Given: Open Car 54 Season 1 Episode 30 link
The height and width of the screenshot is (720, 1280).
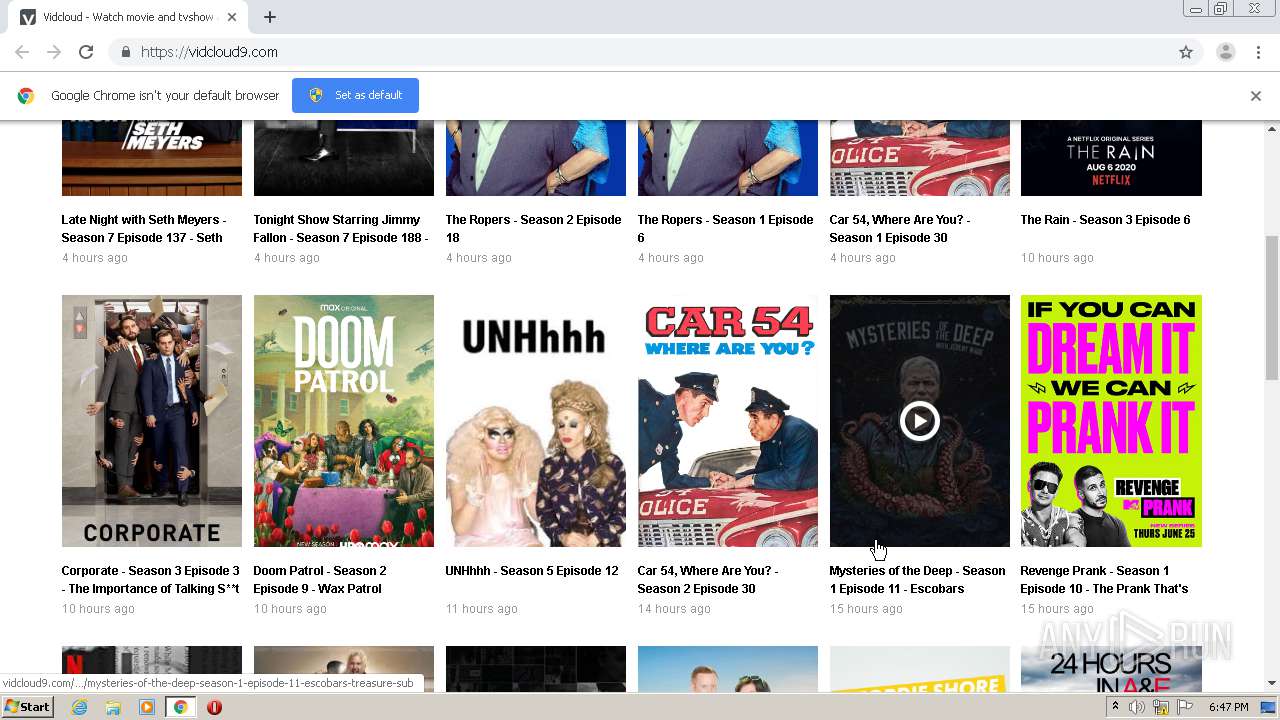Looking at the screenshot, I should tap(900, 229).
